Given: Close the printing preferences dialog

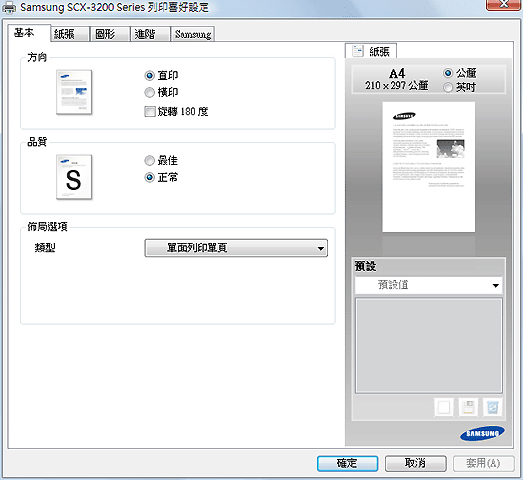Looking at the screenshot, I should point(503,4).
